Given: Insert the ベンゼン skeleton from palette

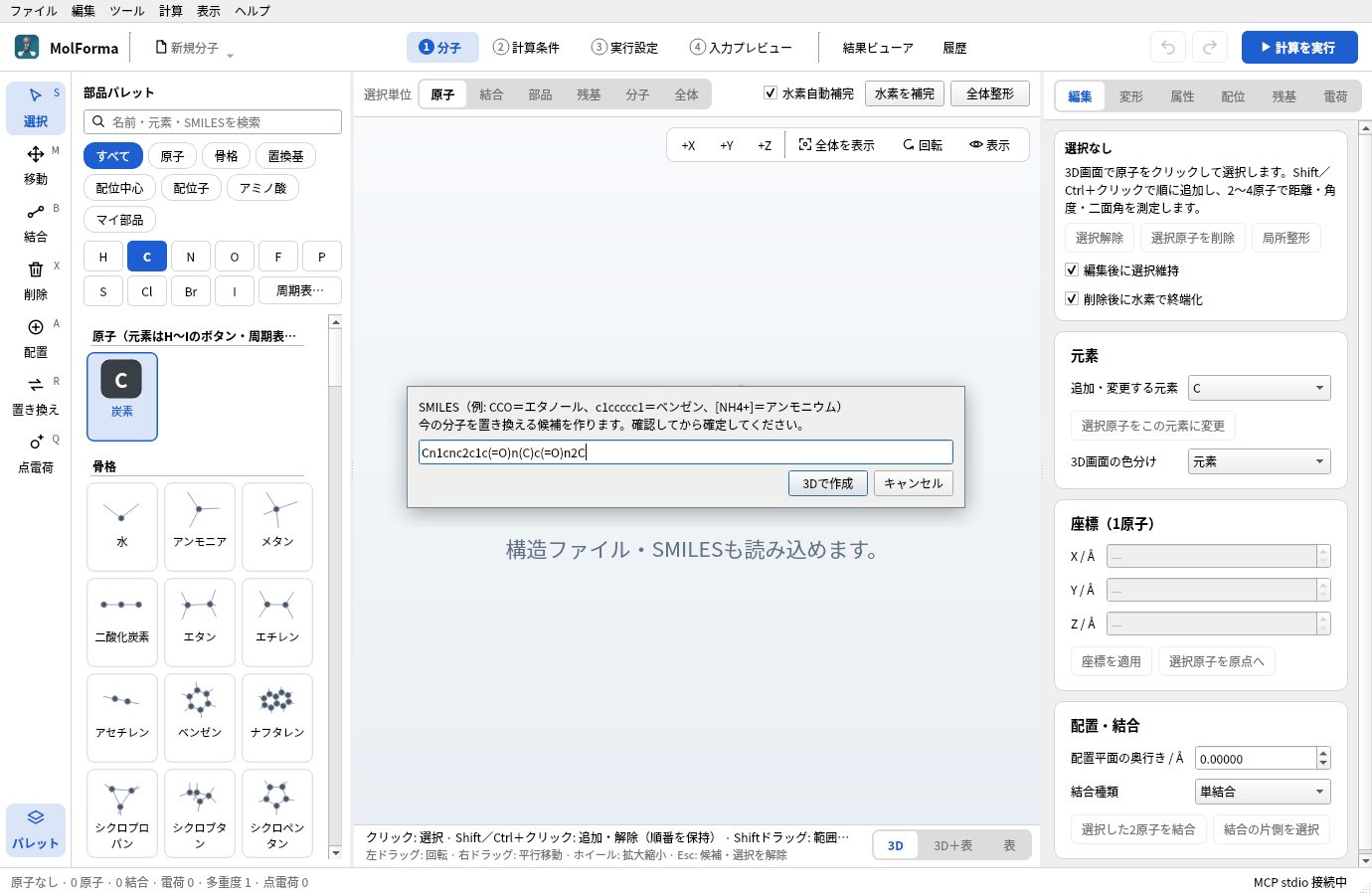Looking at the screenshot, I should [200, 717].
